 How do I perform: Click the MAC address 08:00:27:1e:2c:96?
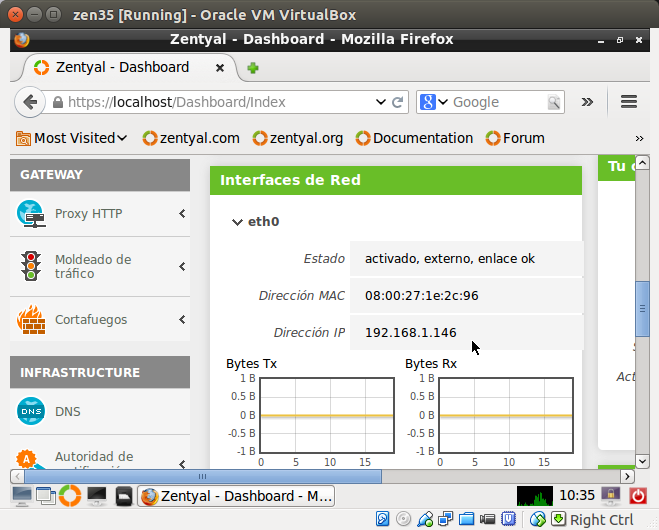(x=422, y=296)
